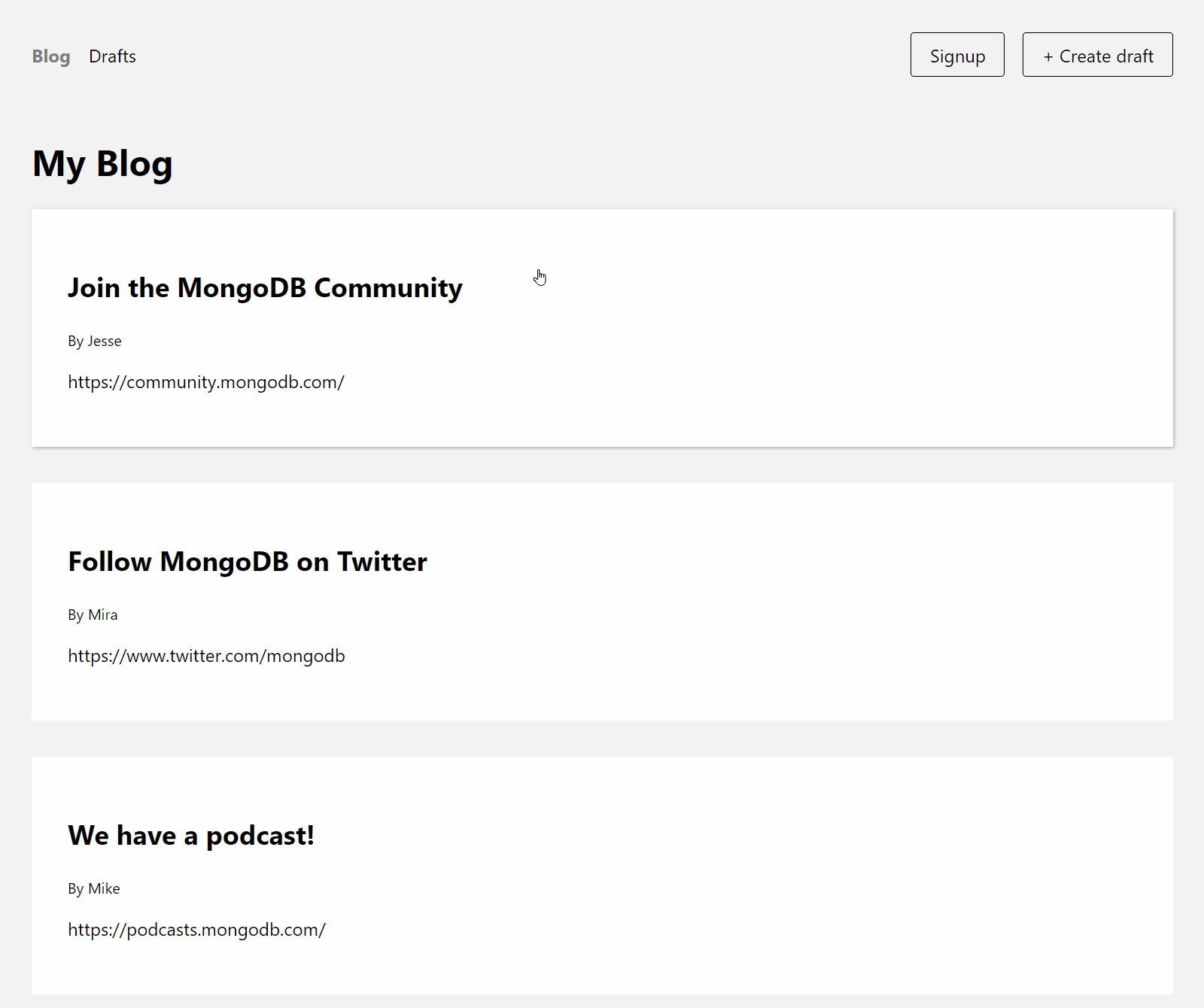This screenshot has height=1008, width=1204.
Task: Click the podcasts.mongodb.com URL text
Action: 196,930
